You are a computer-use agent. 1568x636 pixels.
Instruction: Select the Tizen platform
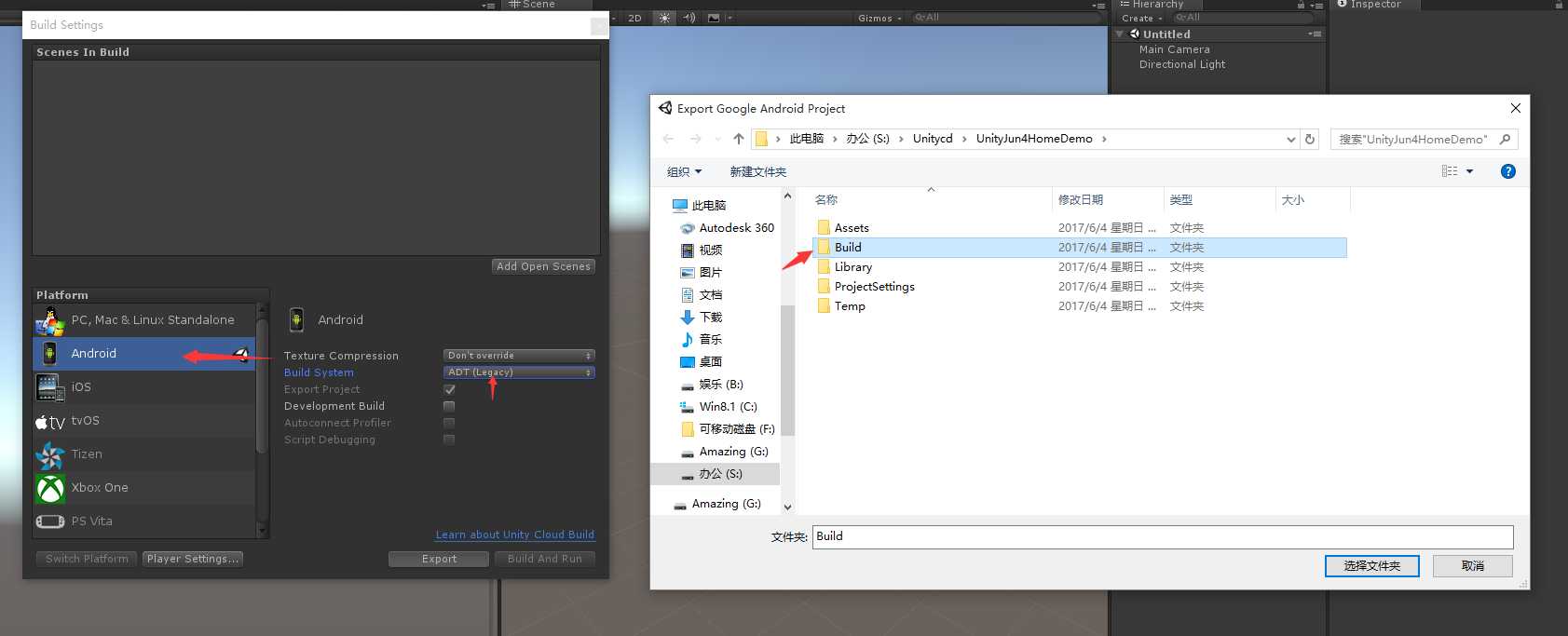coord(144,453)
